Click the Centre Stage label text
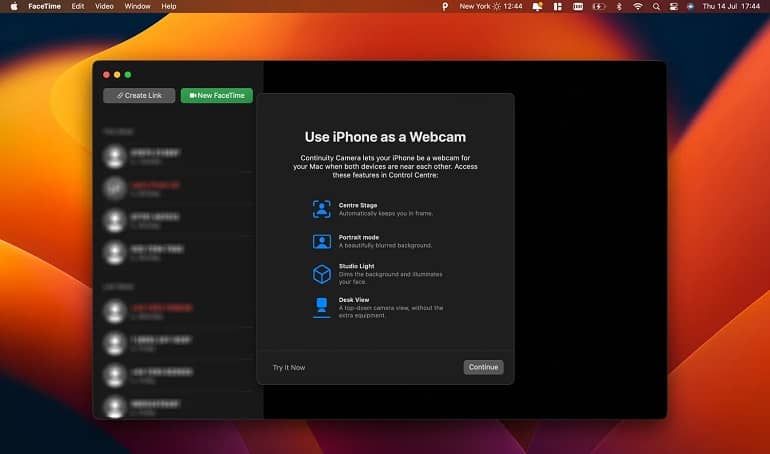 358,205
